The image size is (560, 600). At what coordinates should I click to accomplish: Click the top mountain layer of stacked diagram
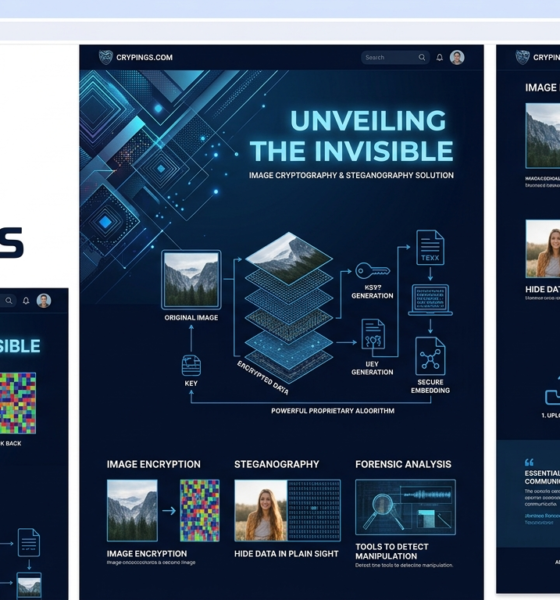[x=289, y=258]
